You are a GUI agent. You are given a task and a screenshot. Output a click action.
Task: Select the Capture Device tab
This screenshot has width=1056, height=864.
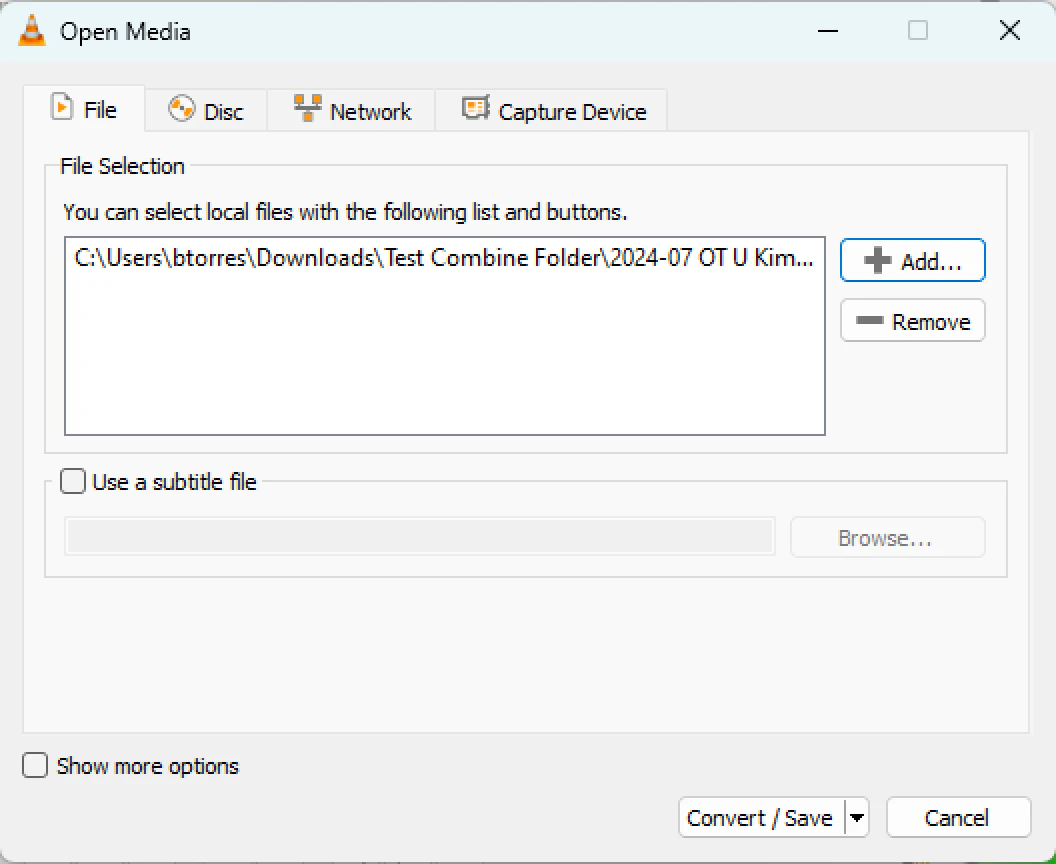pos(552,111)
